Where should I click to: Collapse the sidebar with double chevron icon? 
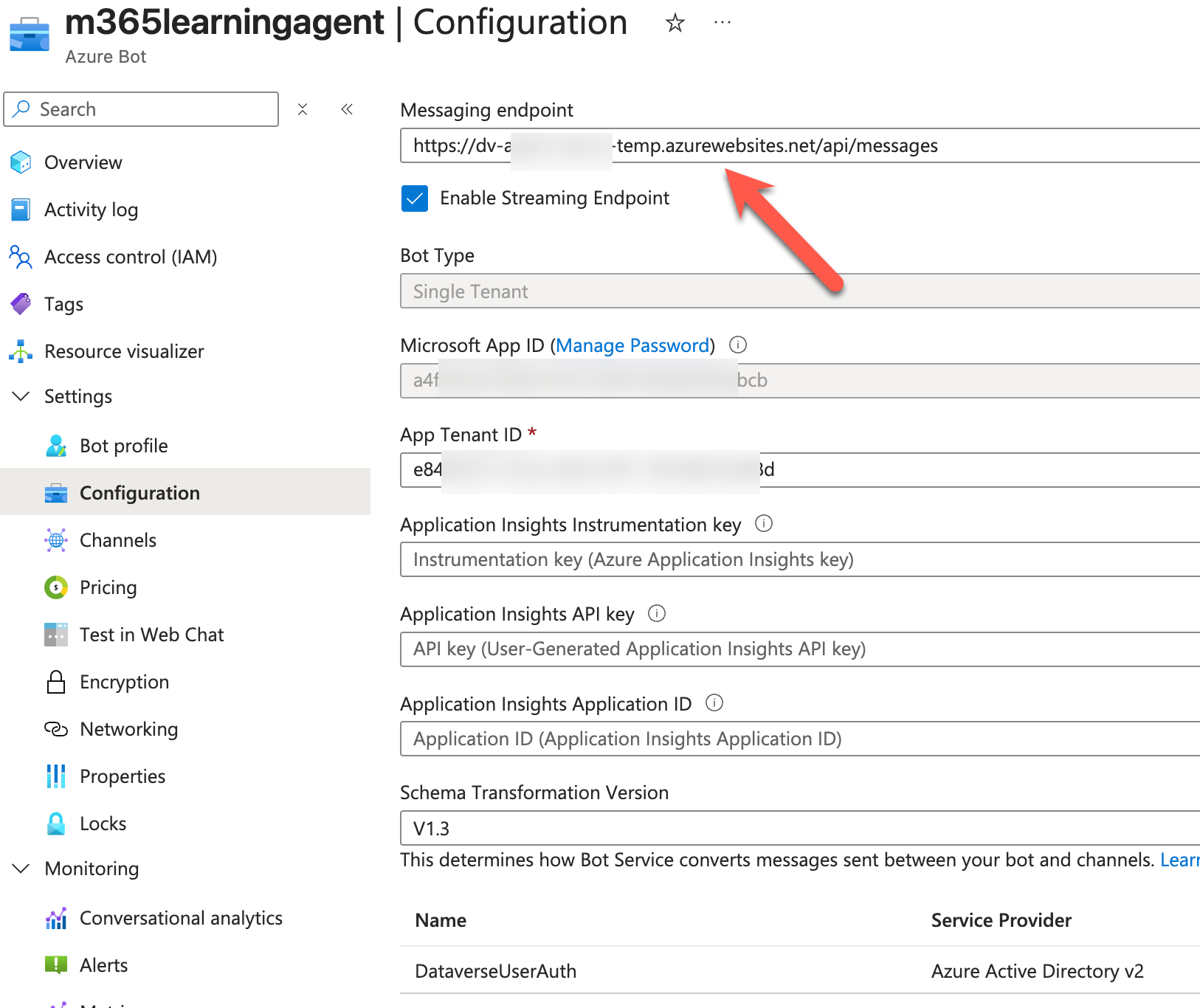pyautogui.click(x=347, y=109)
